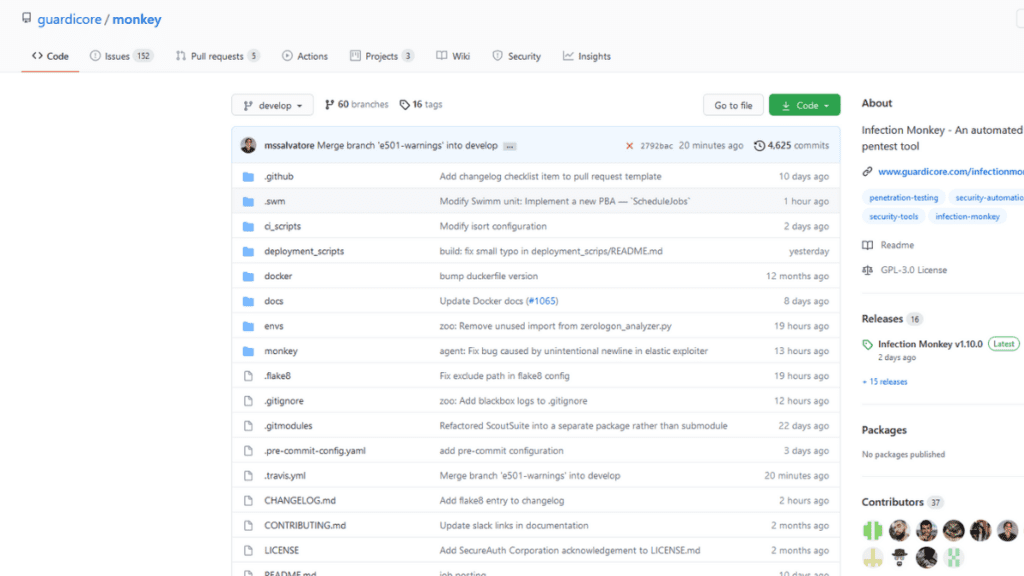Open the Wiki tab

click(453, 56)
